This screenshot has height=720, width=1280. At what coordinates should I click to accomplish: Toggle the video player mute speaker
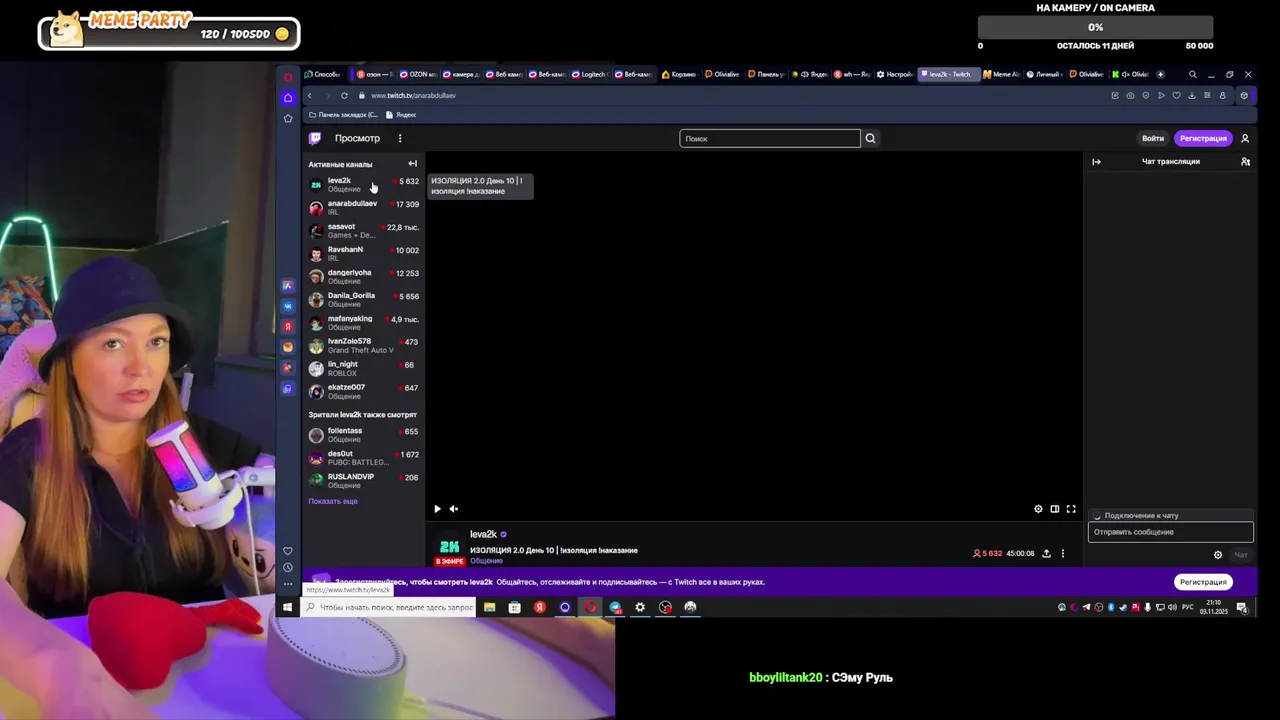[x=453, y=509]
